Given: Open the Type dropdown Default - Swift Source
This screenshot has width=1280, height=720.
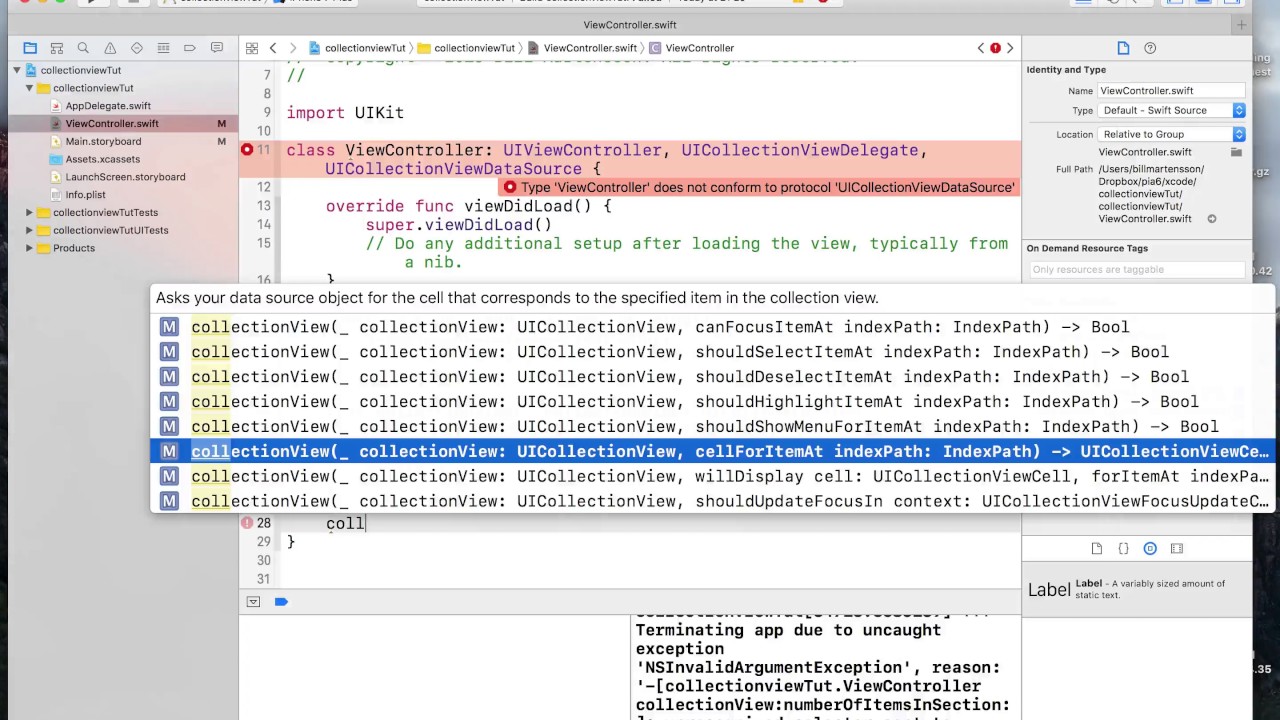Looking at the screenshot, I should click(x=1172, y=111).
